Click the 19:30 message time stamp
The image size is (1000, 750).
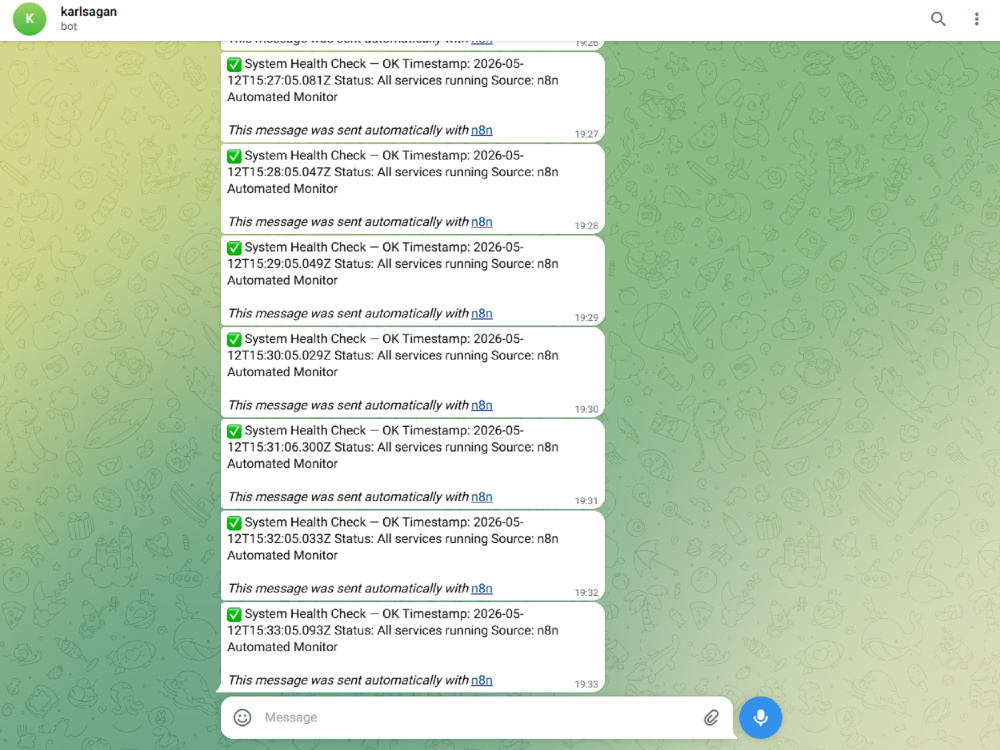586,409
